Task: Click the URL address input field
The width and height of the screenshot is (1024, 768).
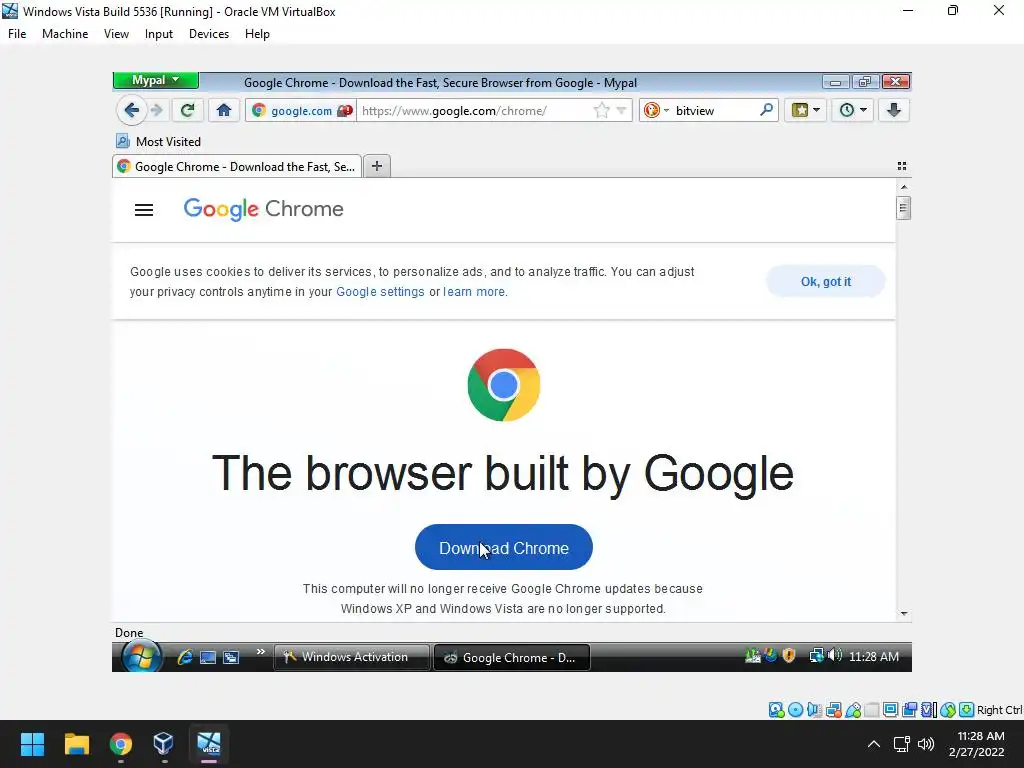Action: [x=474, y=110]
